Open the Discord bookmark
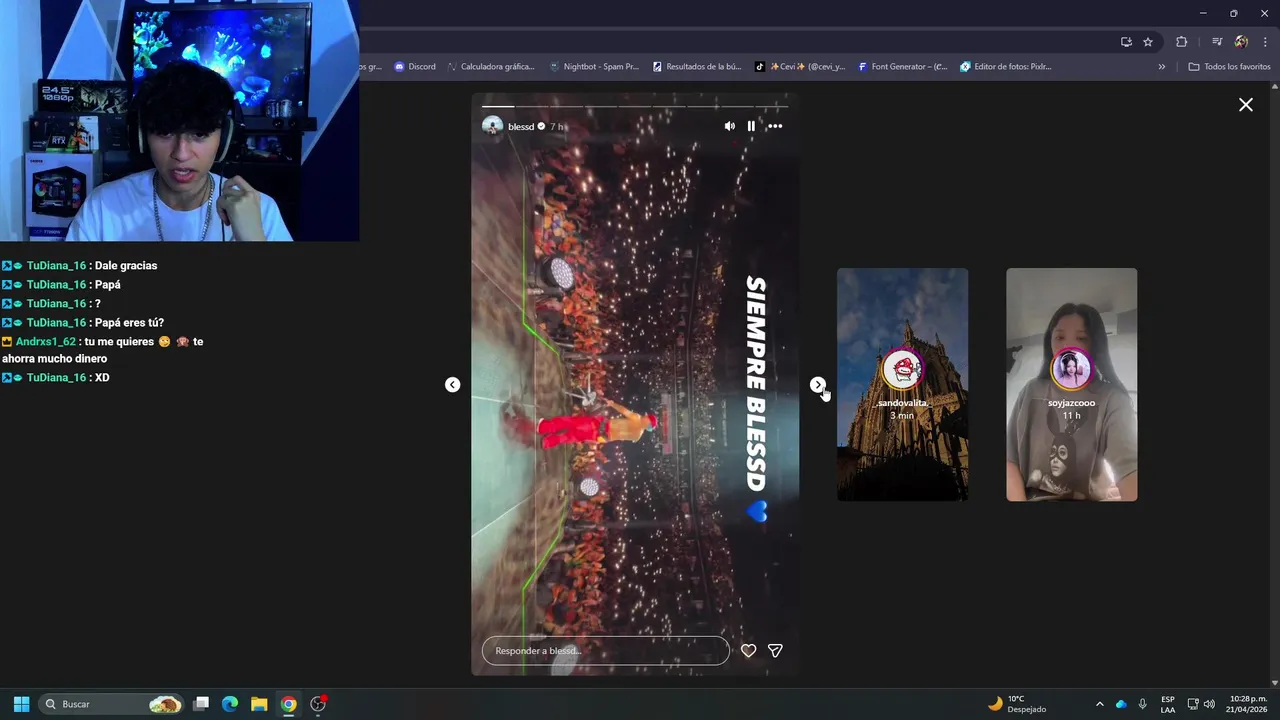Viewport: 1280px width, 720px height. pos(414,67)
